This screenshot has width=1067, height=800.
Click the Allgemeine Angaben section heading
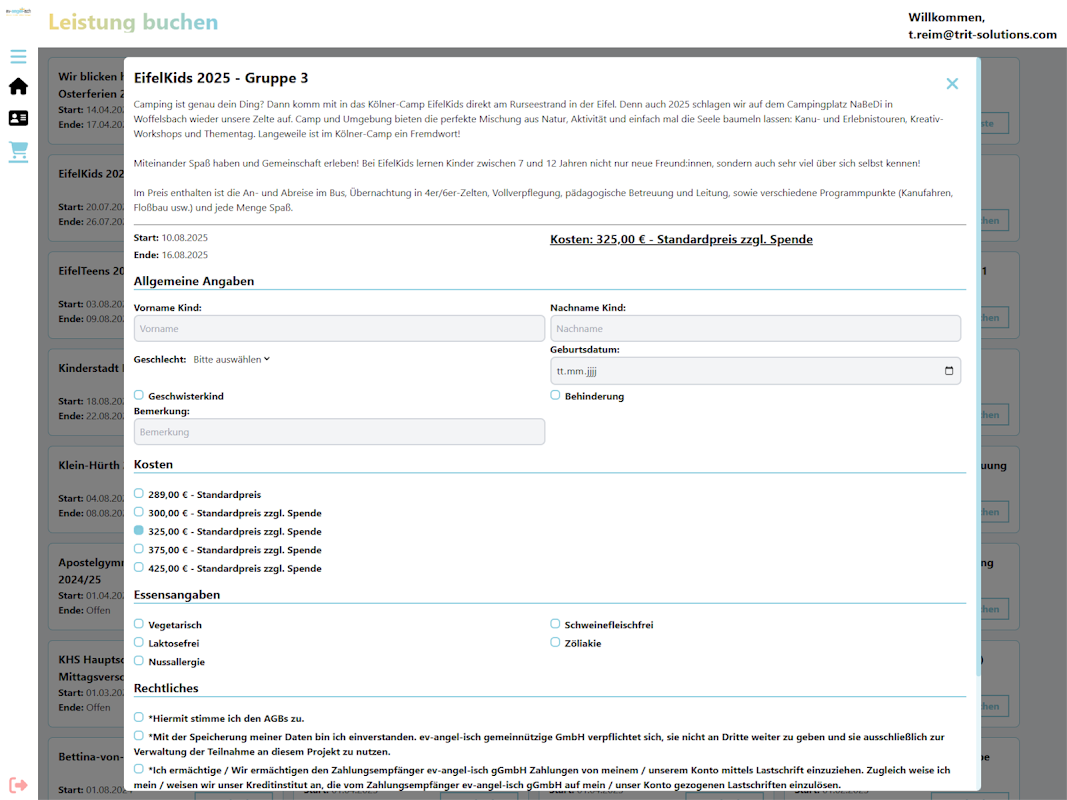point(194,281)
